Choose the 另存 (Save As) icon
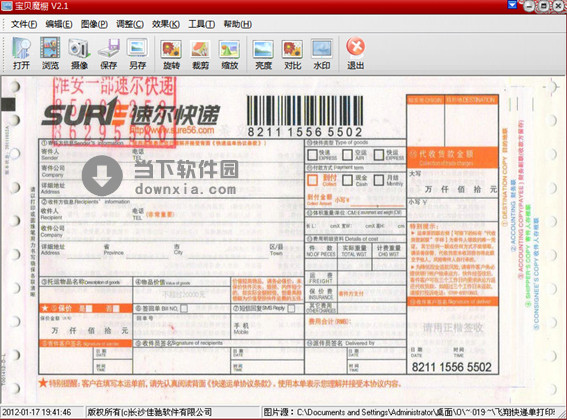Viewport: 567px width, 420px height. pyautogui.click(x=137, y=53)
